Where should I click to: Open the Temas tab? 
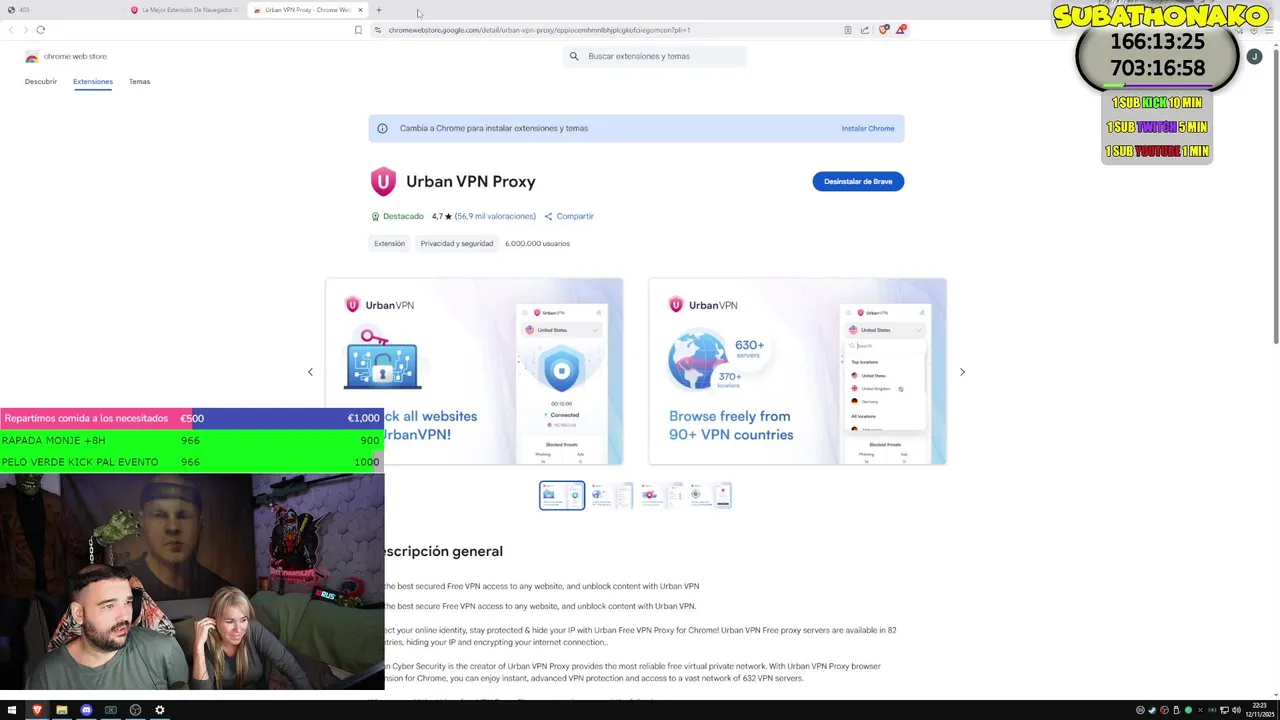click(139, 81)
